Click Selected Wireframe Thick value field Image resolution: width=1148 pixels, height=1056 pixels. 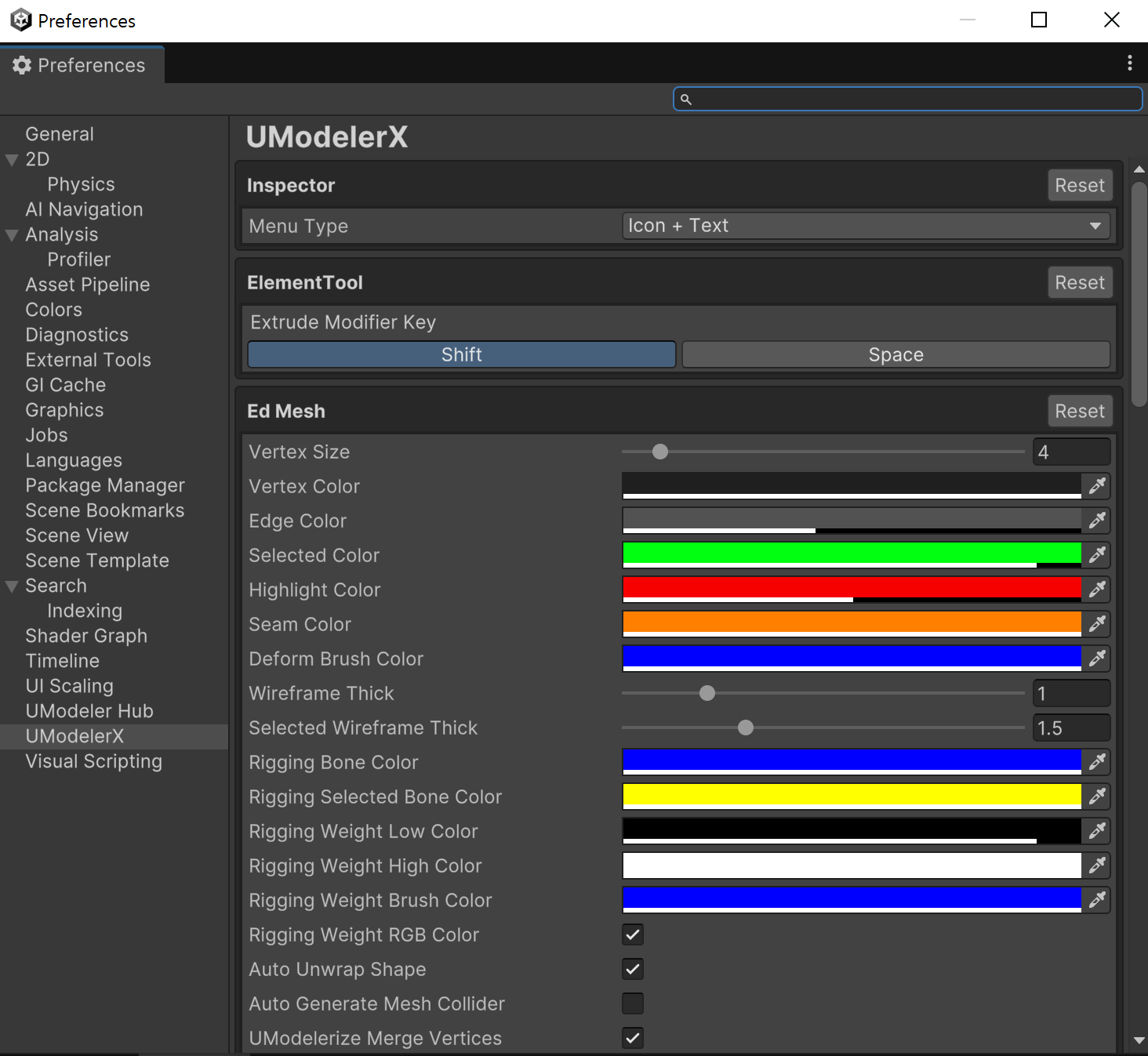(x=1071, y=728)
